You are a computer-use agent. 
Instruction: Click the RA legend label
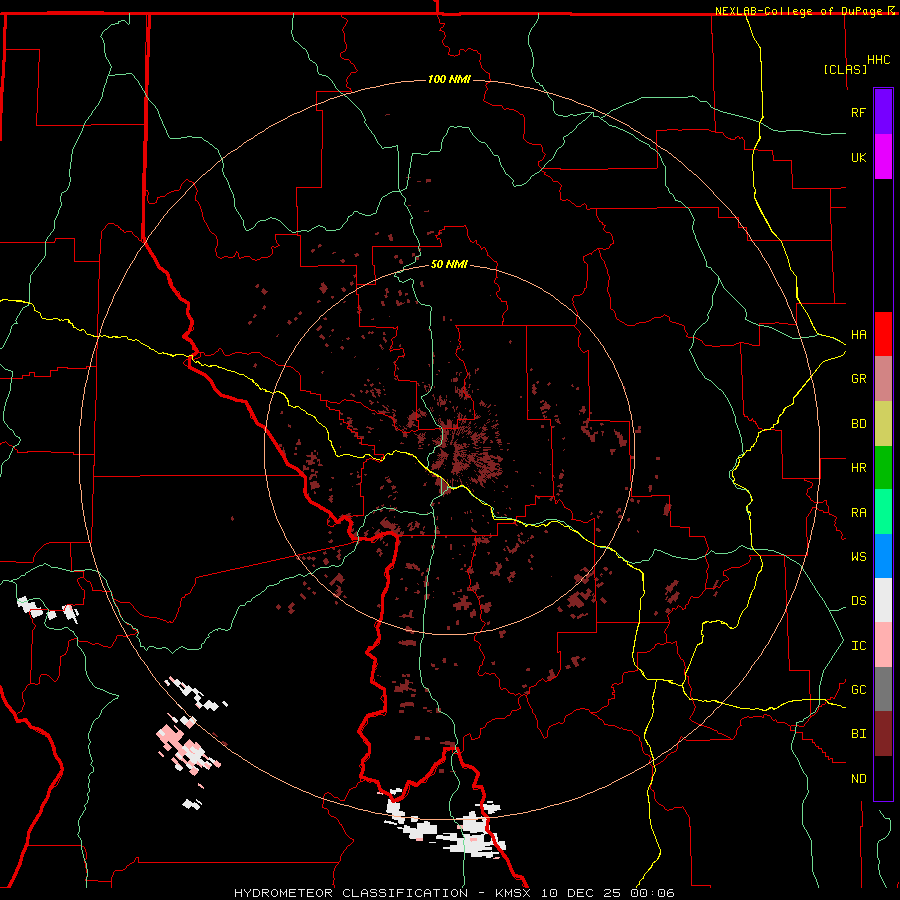point(858,513)
